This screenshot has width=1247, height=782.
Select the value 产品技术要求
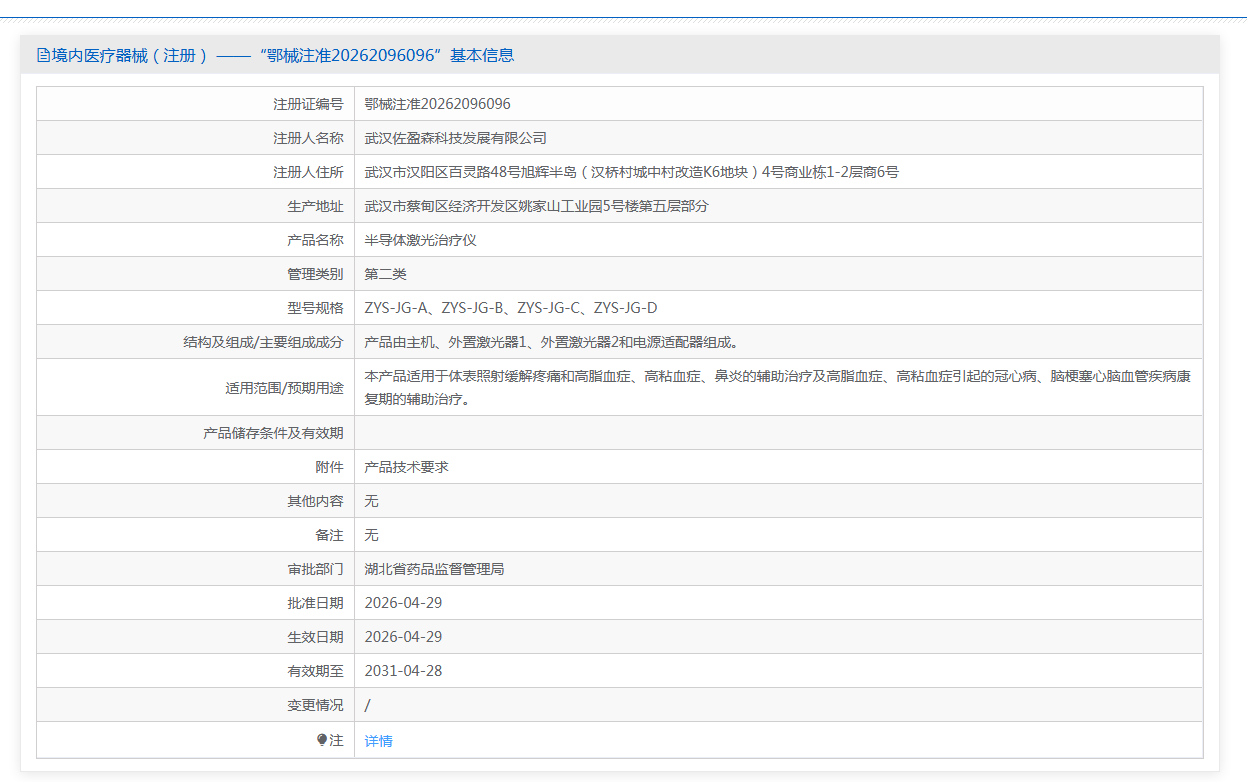tap(407, 467)
